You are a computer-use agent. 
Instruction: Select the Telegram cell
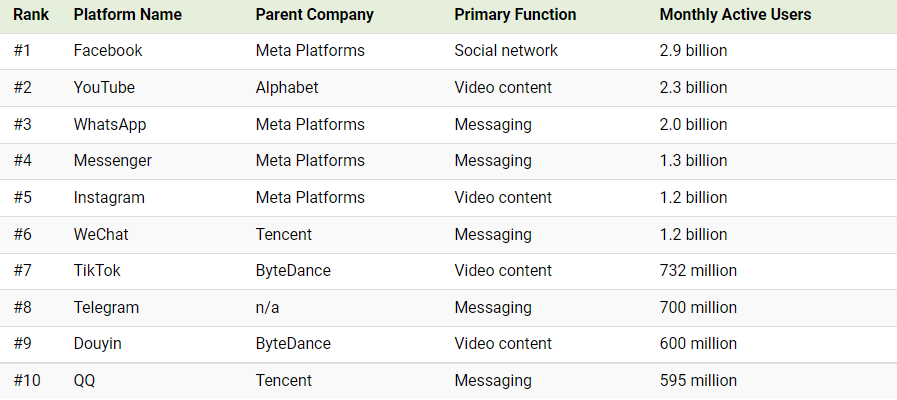(x=106, y=308)
